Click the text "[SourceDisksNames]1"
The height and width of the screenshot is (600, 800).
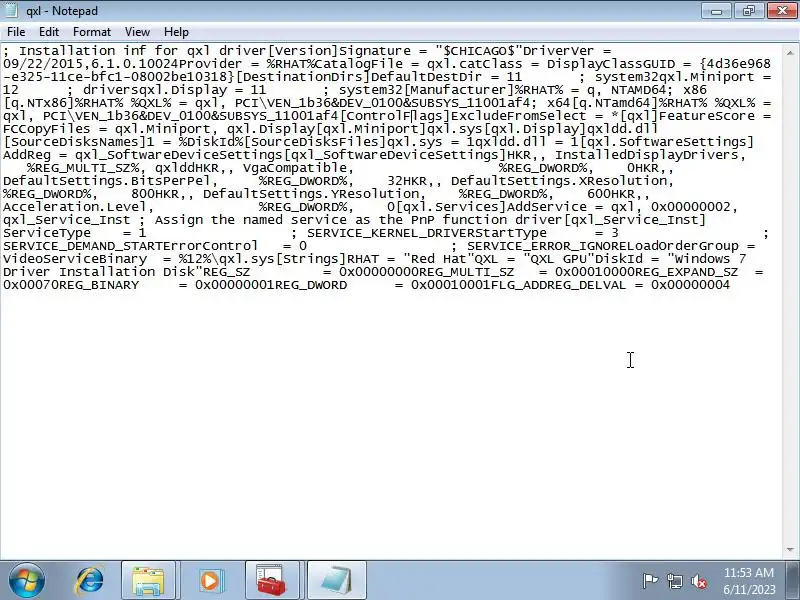click(x=79, y=142)
